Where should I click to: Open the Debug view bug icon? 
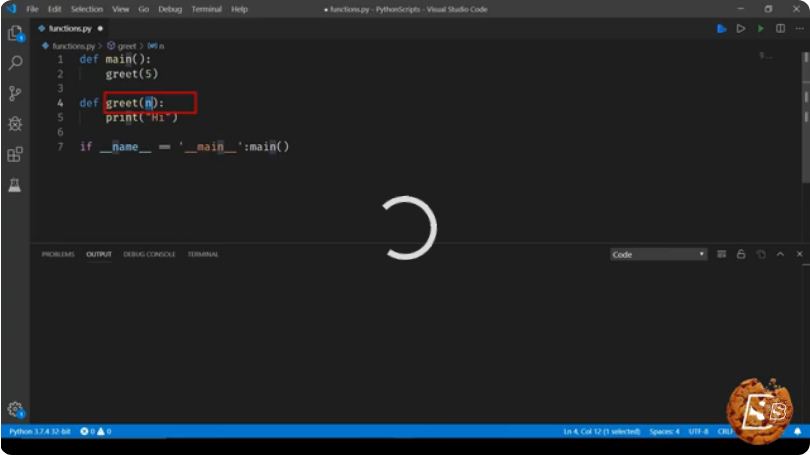(x=15, y=123)
